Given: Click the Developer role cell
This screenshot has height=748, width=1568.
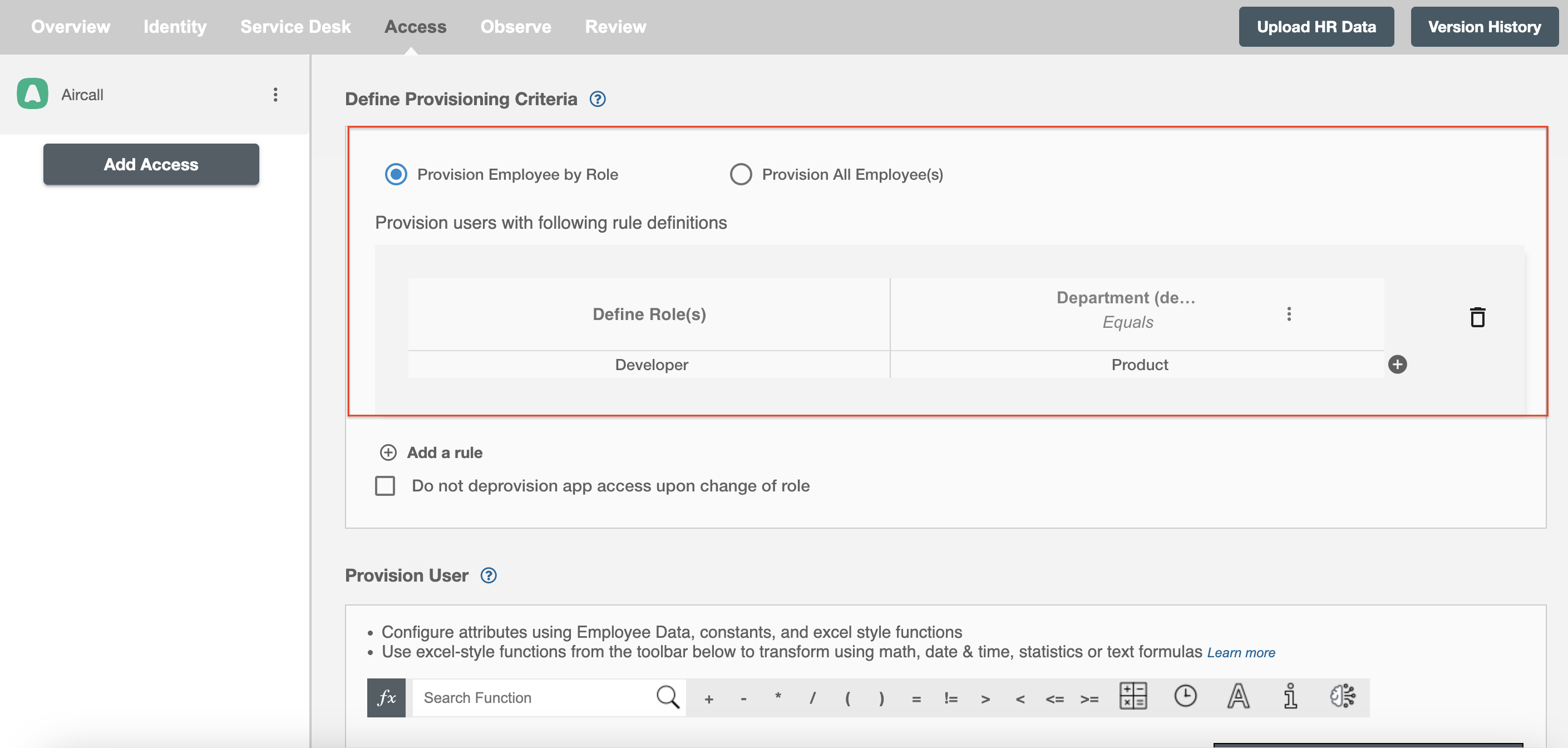Looking at the screenshot, I should [x=649, y=365].
